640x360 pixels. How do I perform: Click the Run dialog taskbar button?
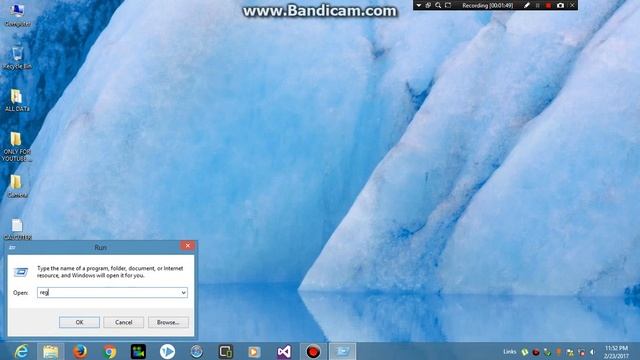click(x=343, y=351)
